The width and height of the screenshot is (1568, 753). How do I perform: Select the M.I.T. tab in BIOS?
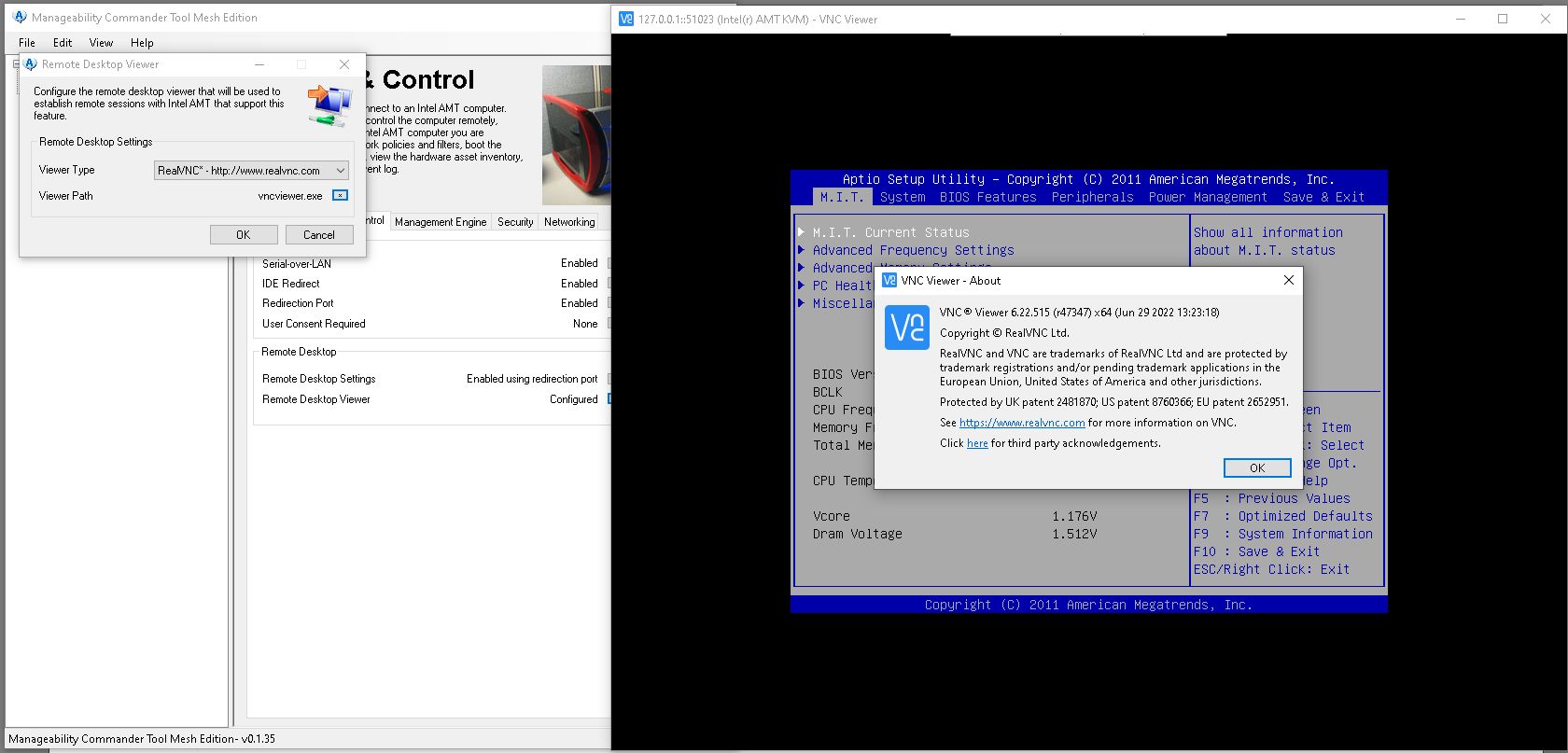pyautogui.click(x=842, y=197)
